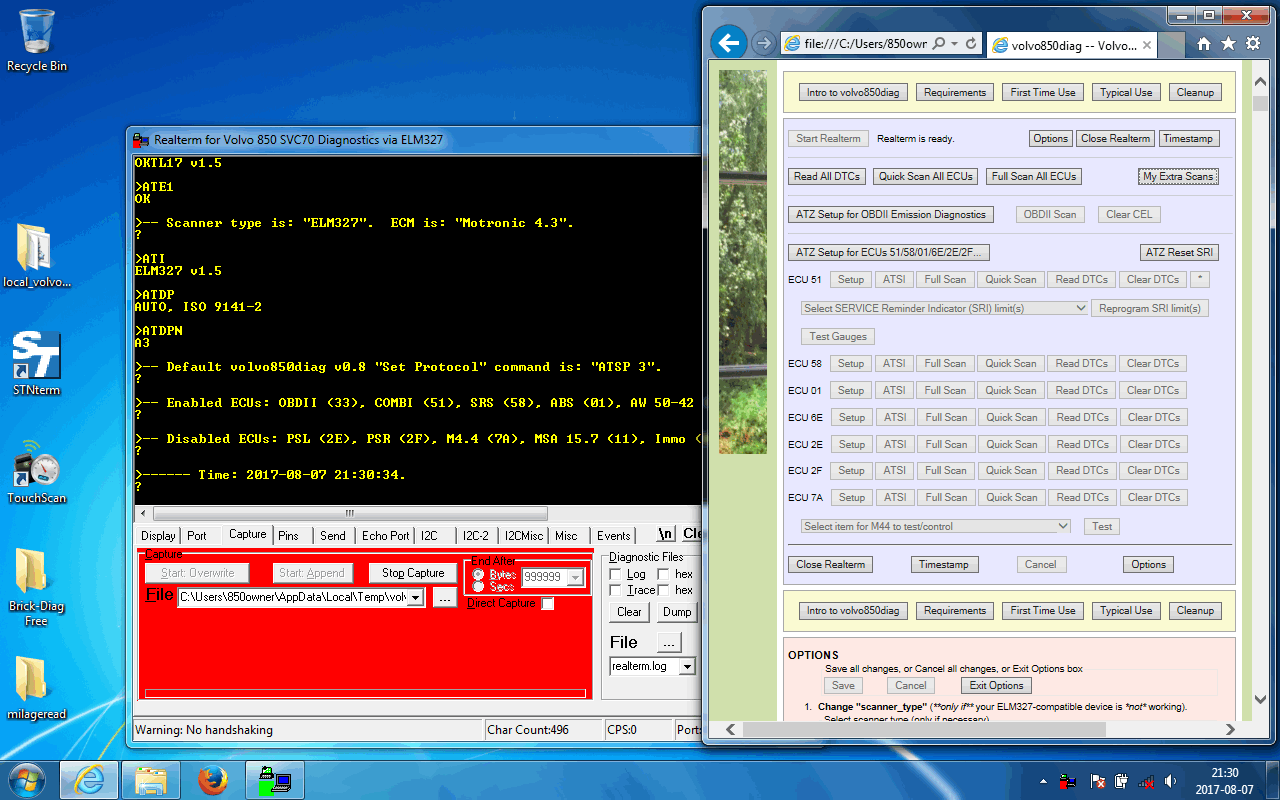The height and width of the screenshot is (800, 1280).
Task: Launch the STNterm desktop shortcut
Action: tap(36, 365)
